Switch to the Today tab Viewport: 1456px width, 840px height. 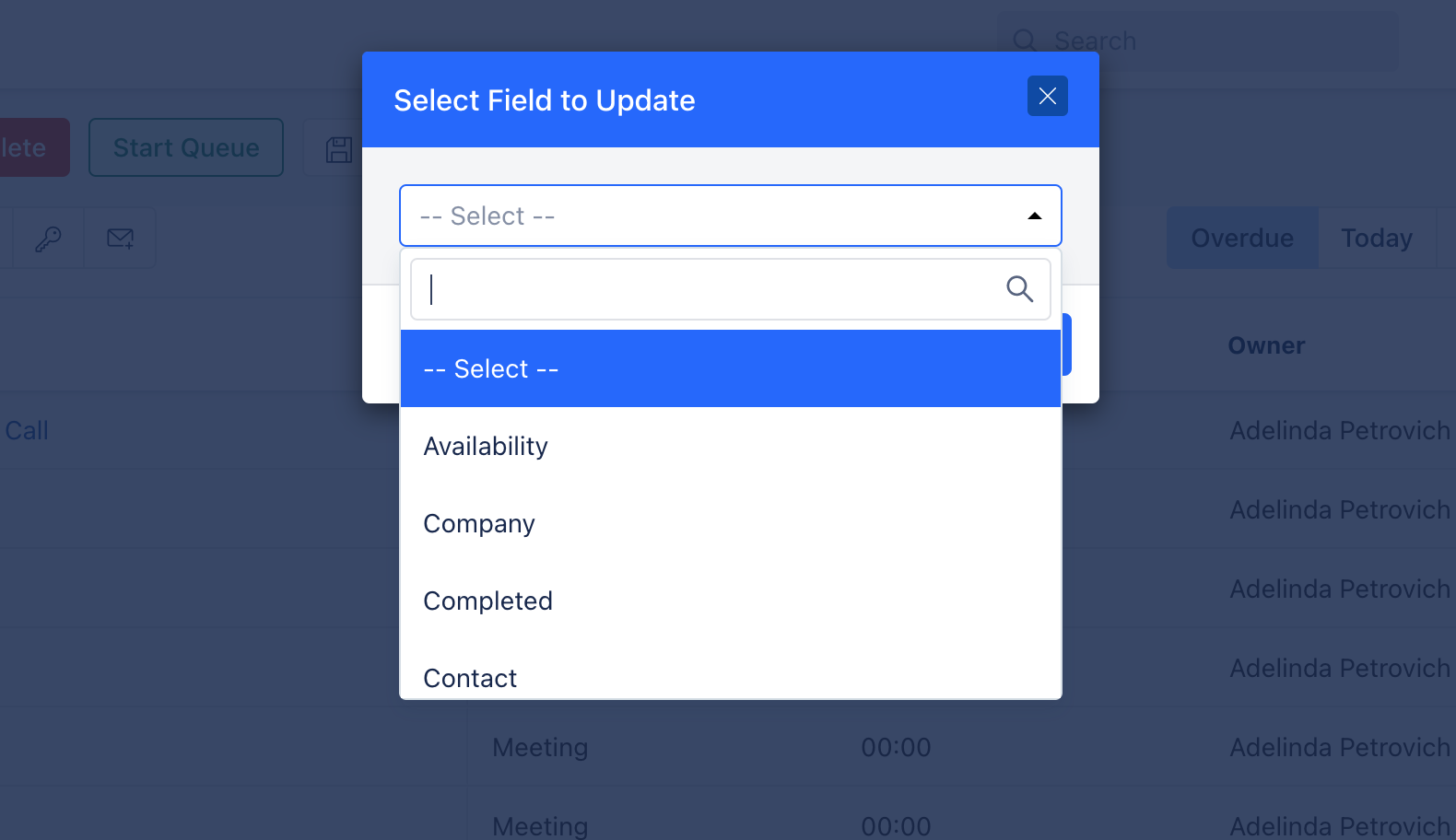[1377, 238]
